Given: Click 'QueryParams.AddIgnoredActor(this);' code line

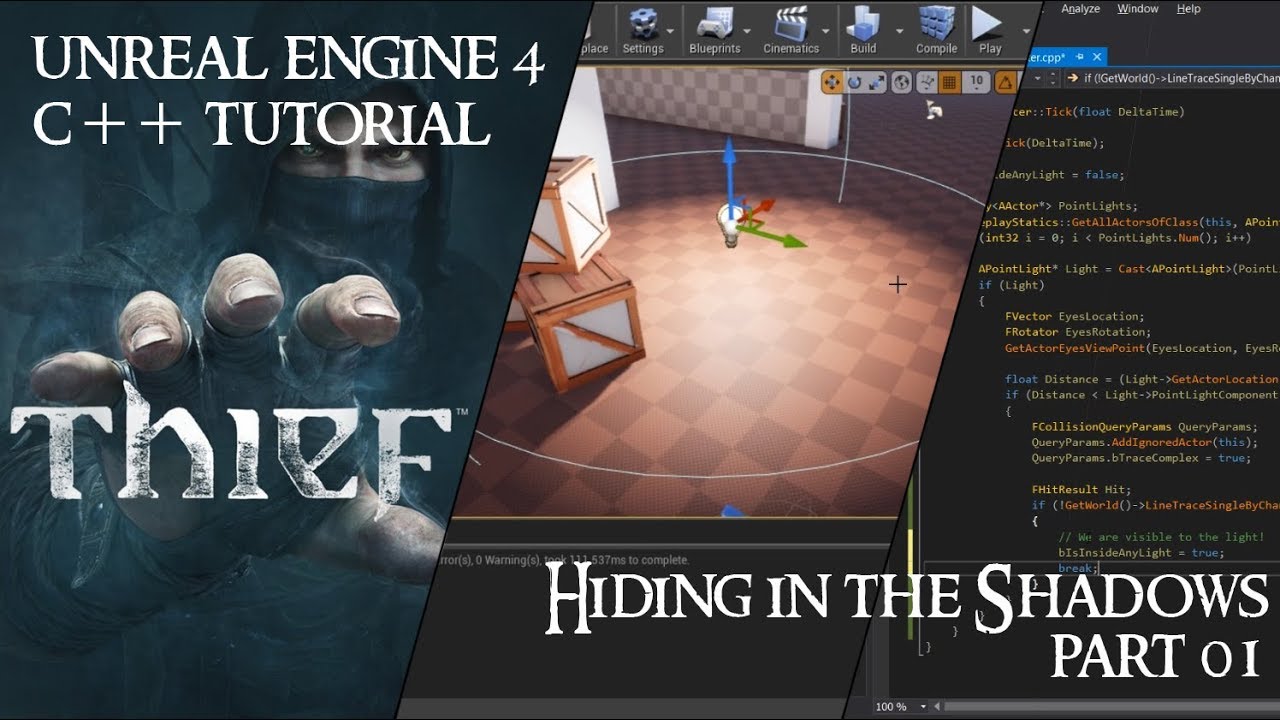Looking at the screenshot, I should (1144, 442).
